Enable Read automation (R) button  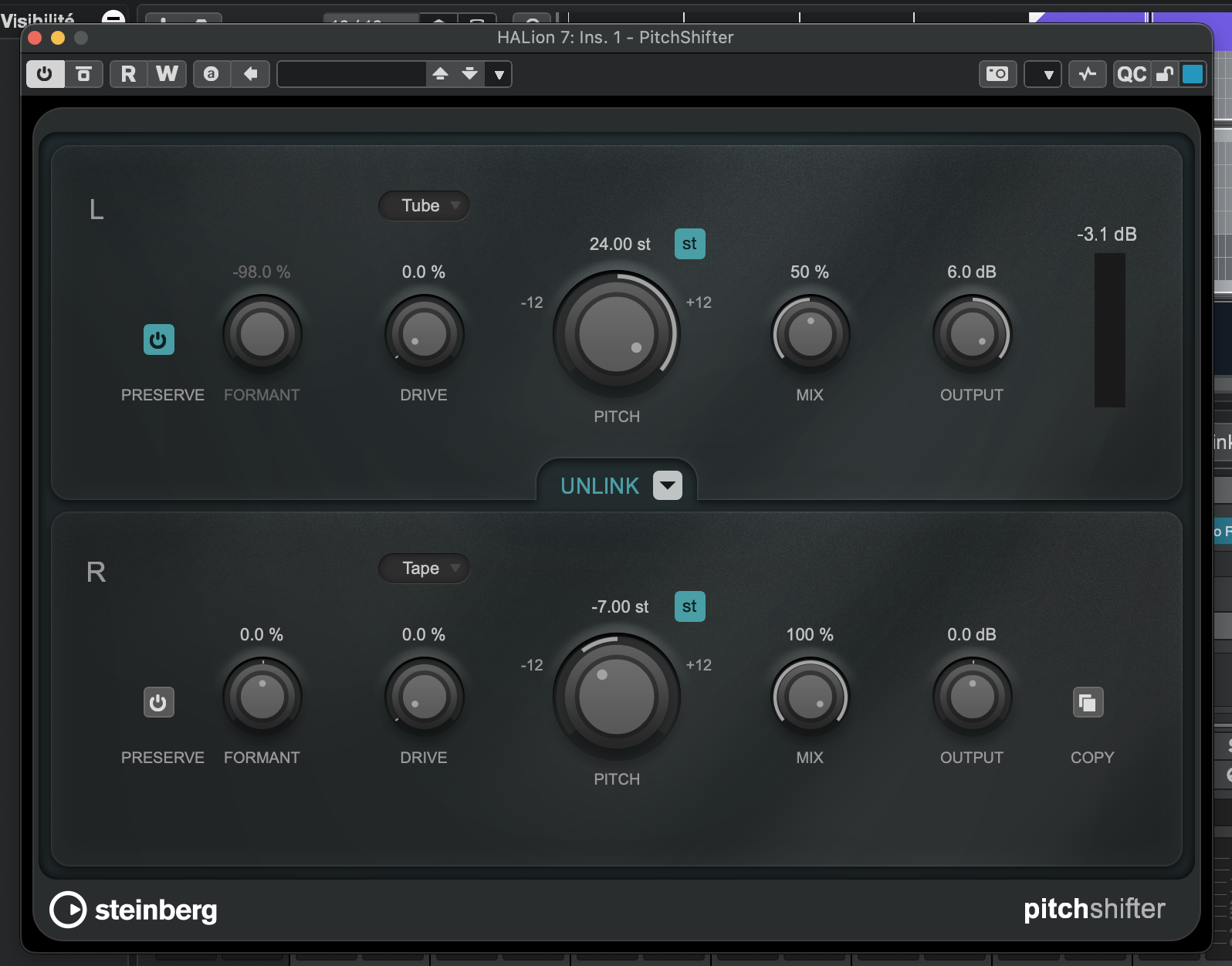pos(128,74)
